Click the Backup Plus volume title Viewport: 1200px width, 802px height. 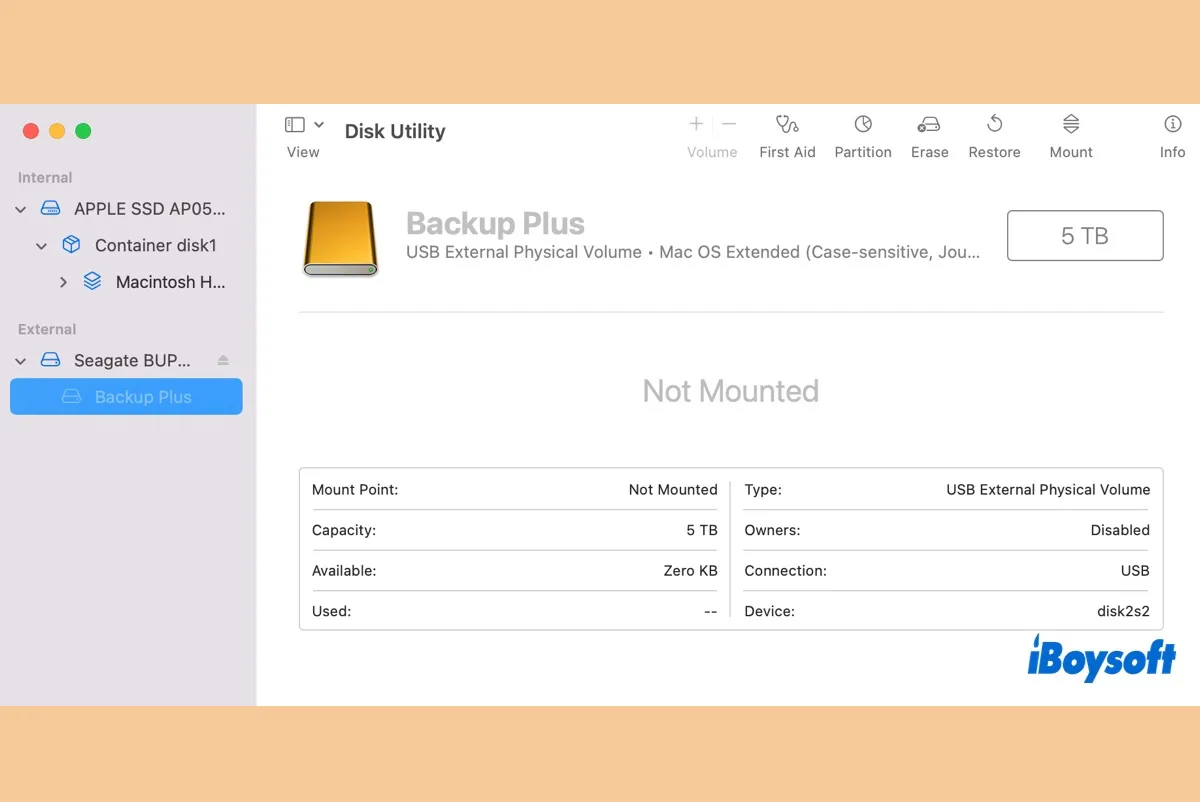coord(495,224)
